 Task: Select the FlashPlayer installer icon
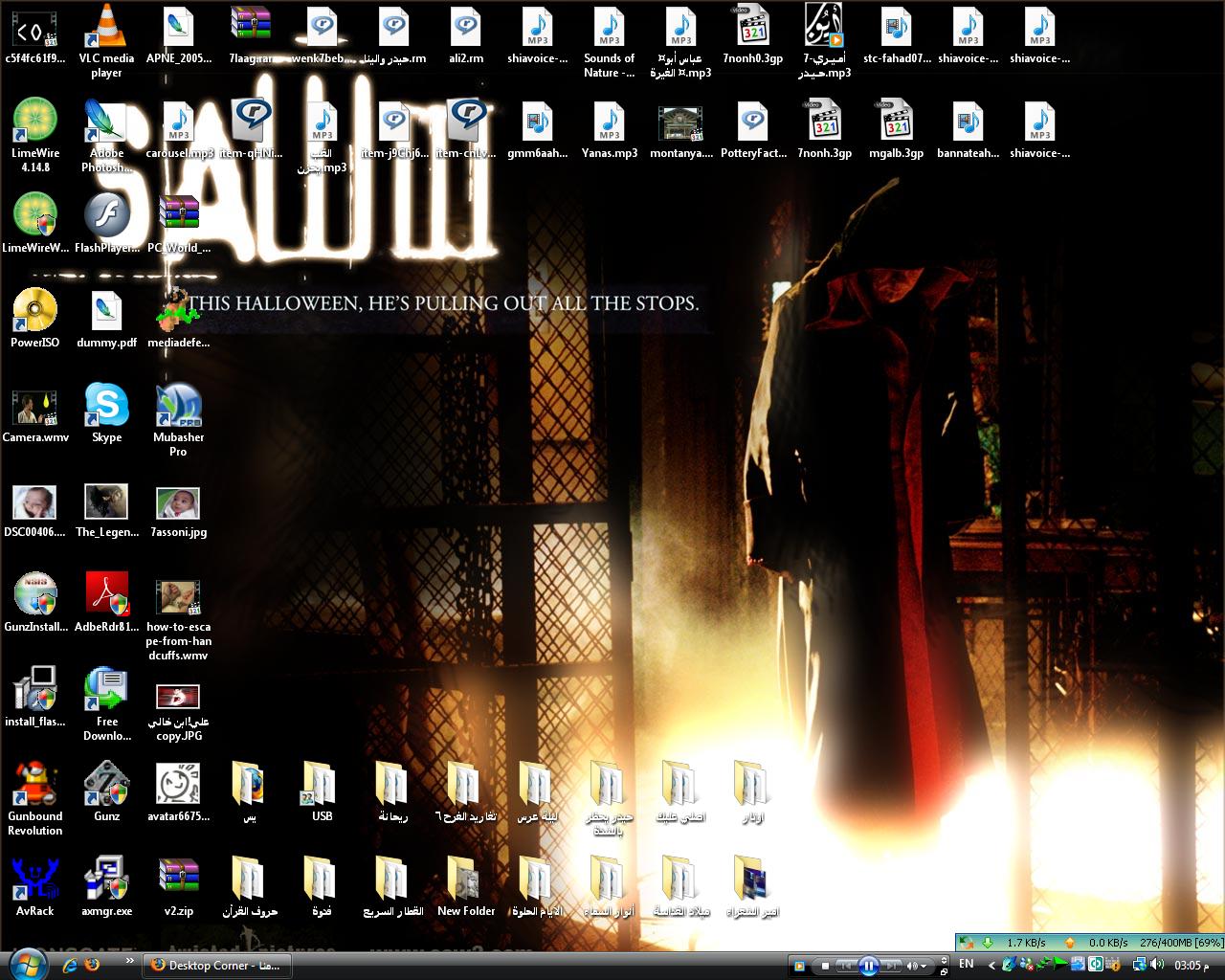[x=106, y=224]
